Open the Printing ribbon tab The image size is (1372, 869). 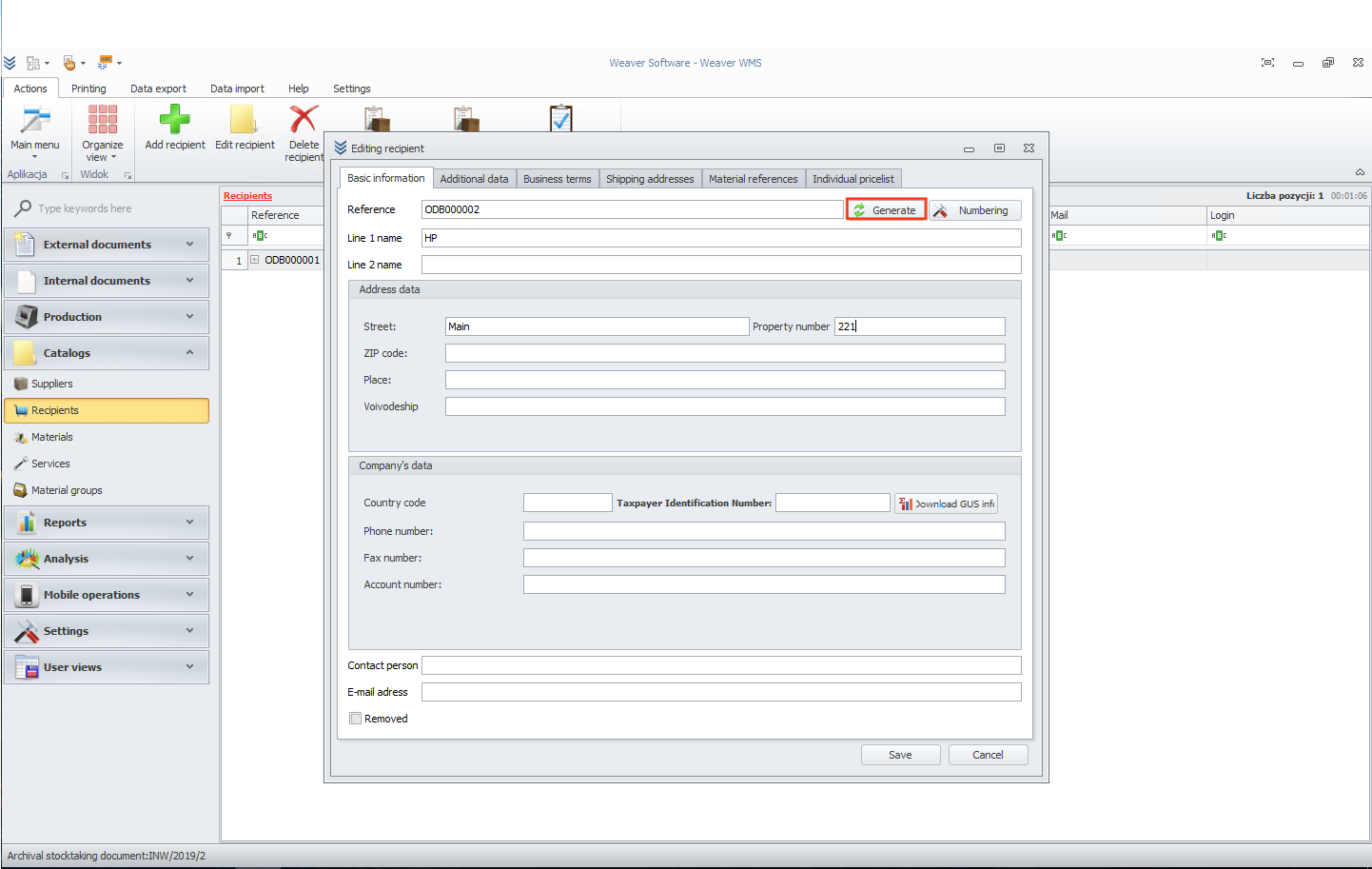88,89
